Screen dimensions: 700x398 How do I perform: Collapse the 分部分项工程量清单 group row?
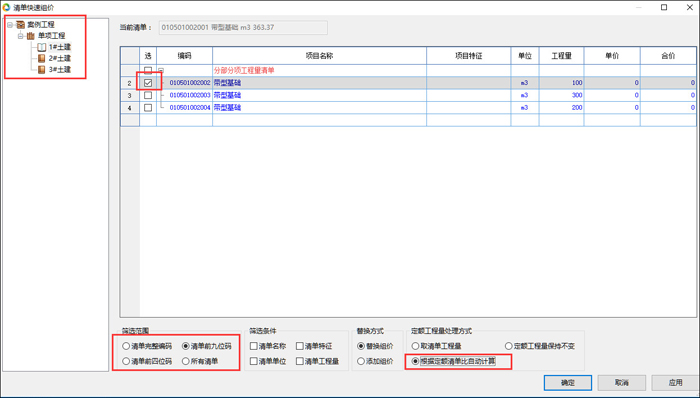click(161, 70)
